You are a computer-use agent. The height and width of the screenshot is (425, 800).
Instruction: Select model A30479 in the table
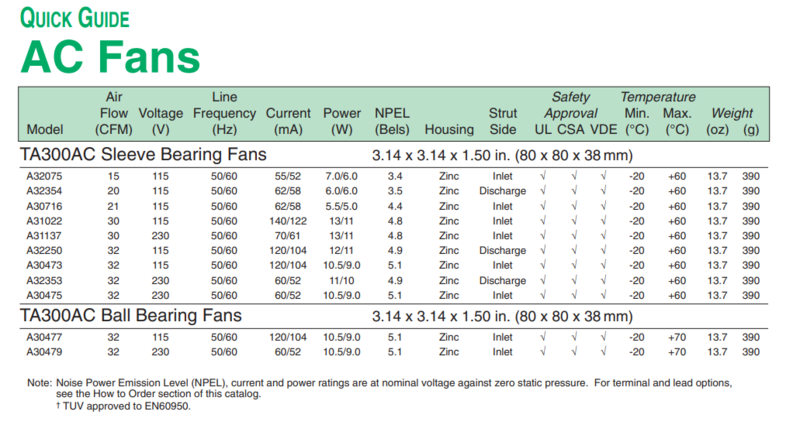[45, 352]
